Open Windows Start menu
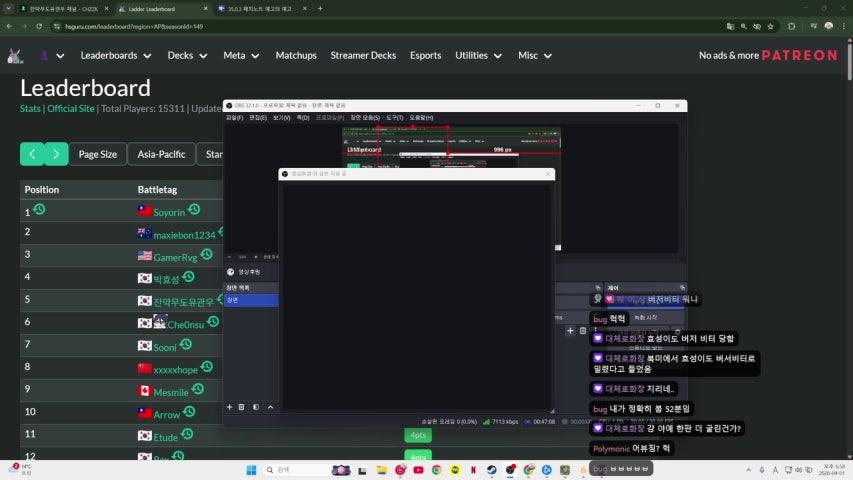Screen dimensions: 853x480 tap(251, 470)
